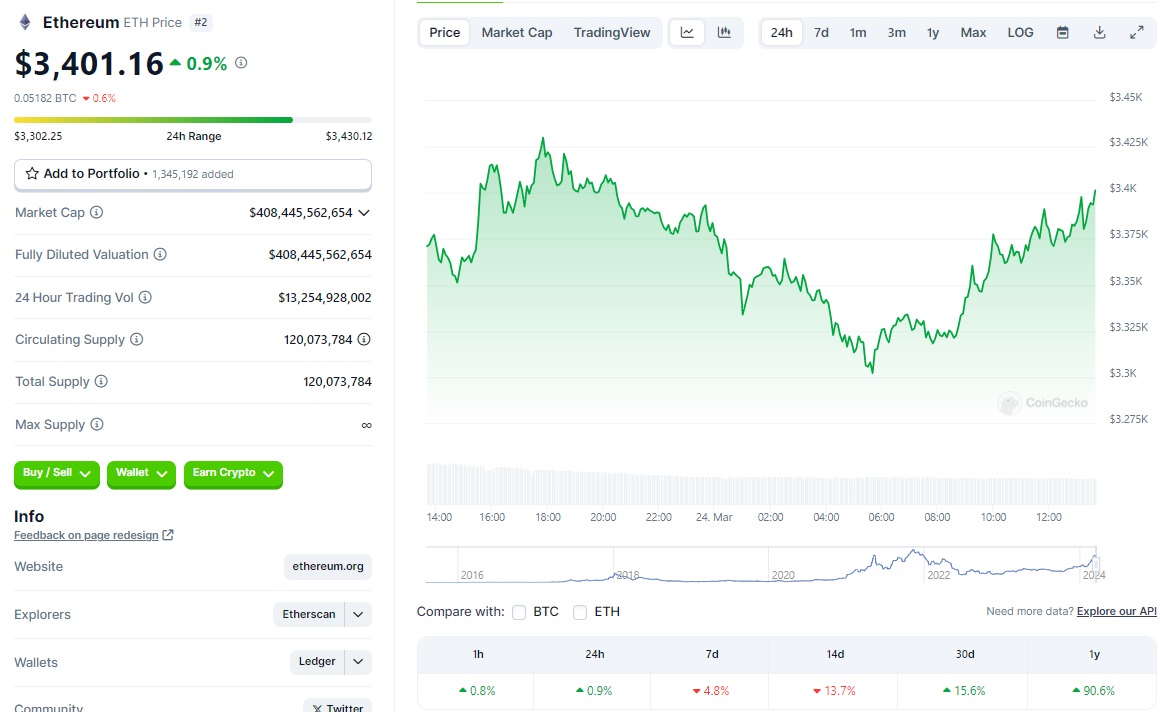Image resolution: width=1160 pixels, height=712 pixels.
Task: Click the 30d 15.6% change cell
Action: coord(965,691)
